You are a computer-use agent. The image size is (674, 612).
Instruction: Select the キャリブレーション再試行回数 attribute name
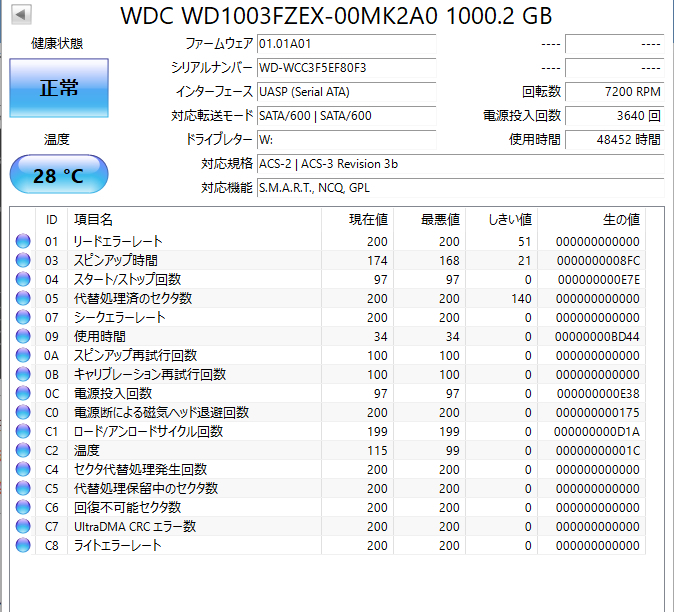[x=150, y=374]
